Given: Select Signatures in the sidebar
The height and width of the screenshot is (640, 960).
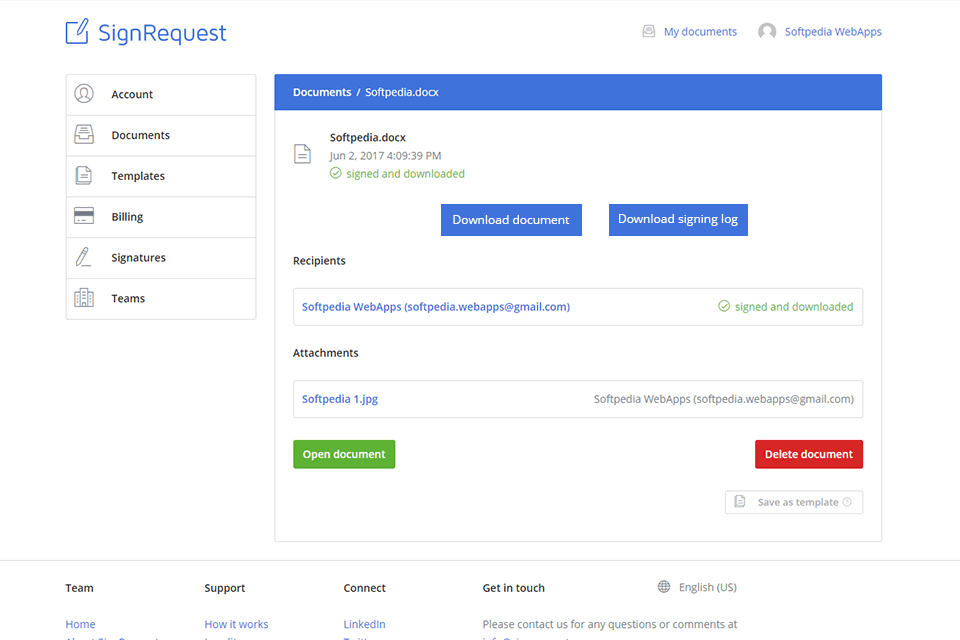Looking at the screenshot, I should 161,258.
